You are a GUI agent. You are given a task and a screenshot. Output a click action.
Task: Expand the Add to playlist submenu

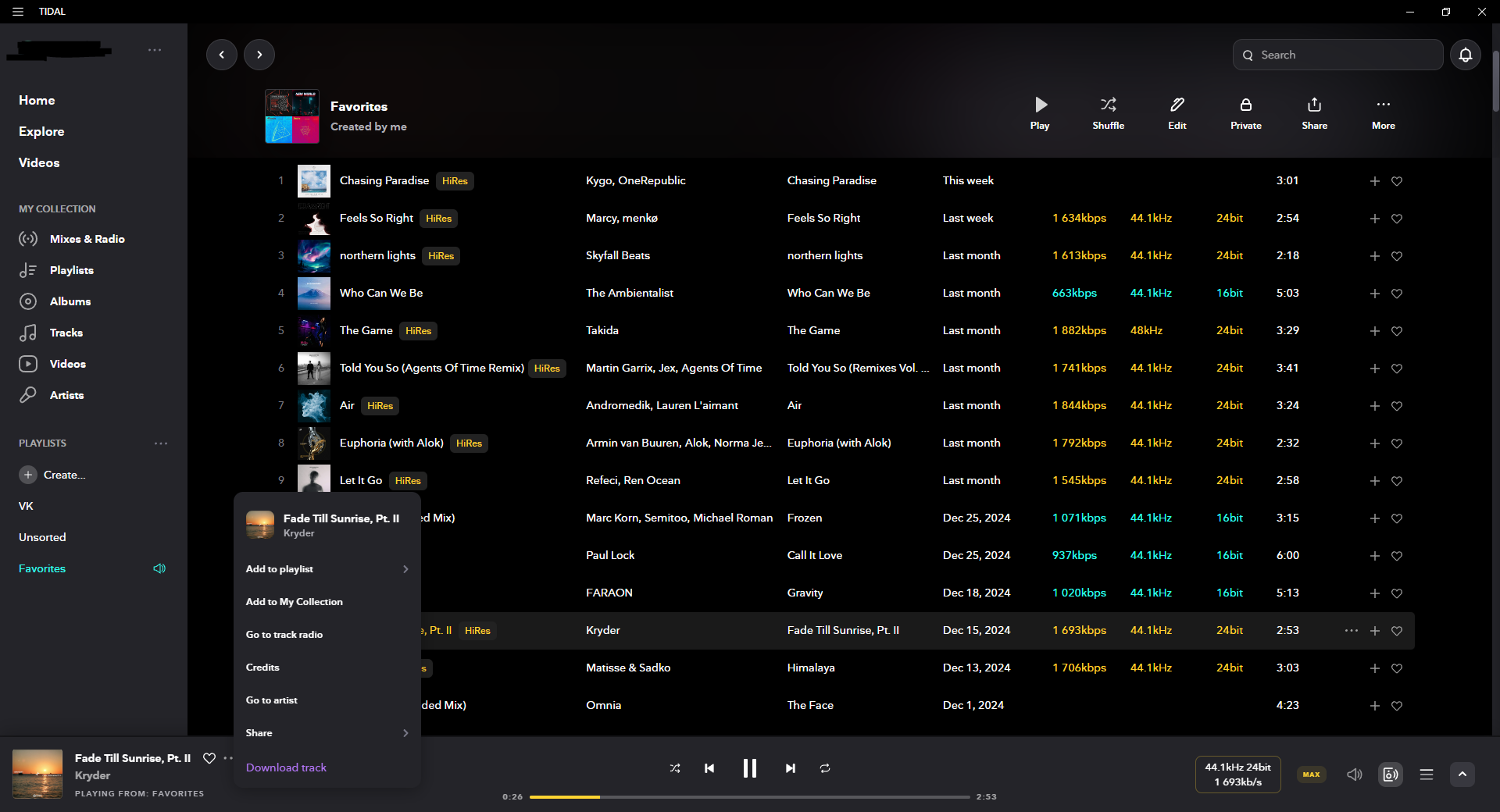point(327,569)
